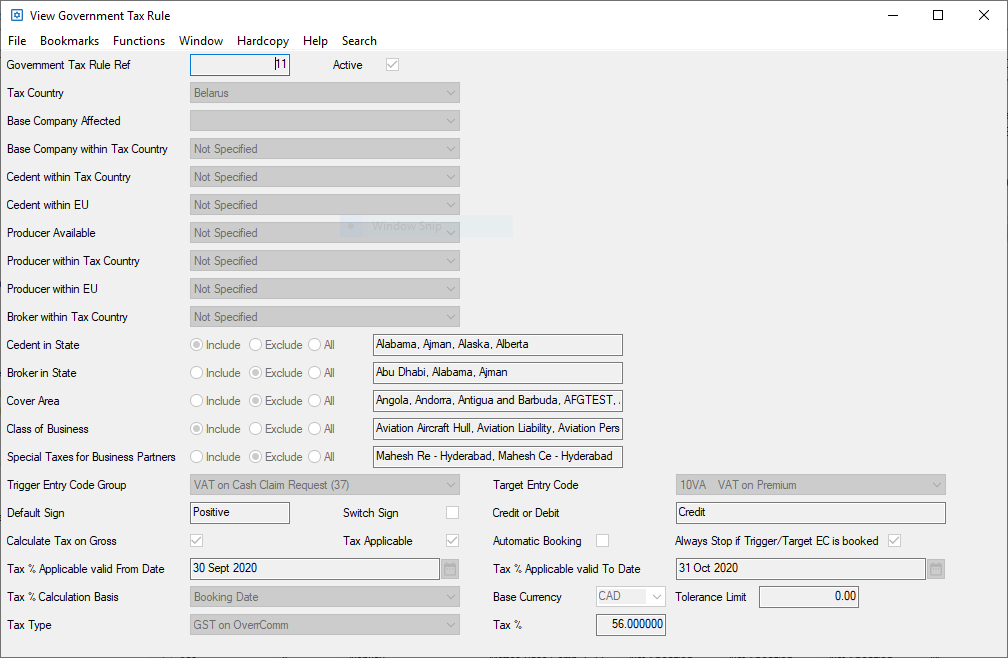Viewport: 1008px width, 658px height.
Task: Toggle the Automatic Booking checkbox
Action: (x=603, y=541)
